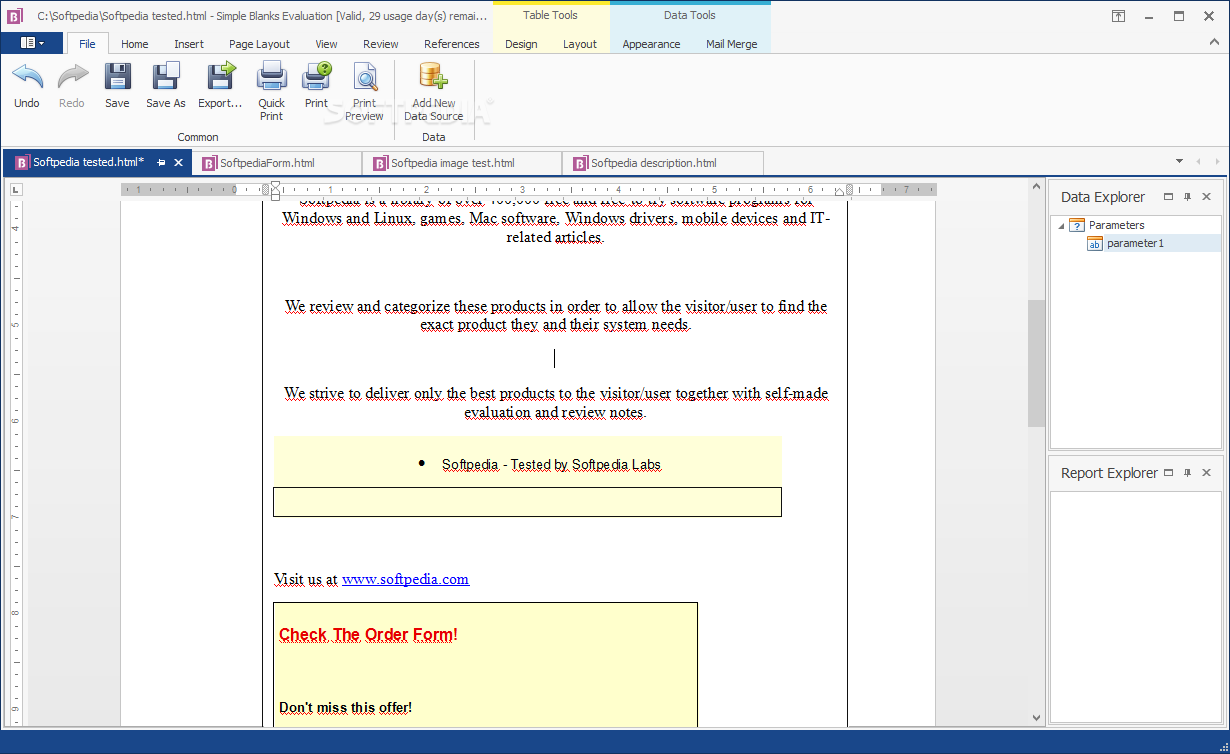Close the Report Explorer panel
The image size is (1230, 754).
pyautogui.click(x=1207, y=473)
